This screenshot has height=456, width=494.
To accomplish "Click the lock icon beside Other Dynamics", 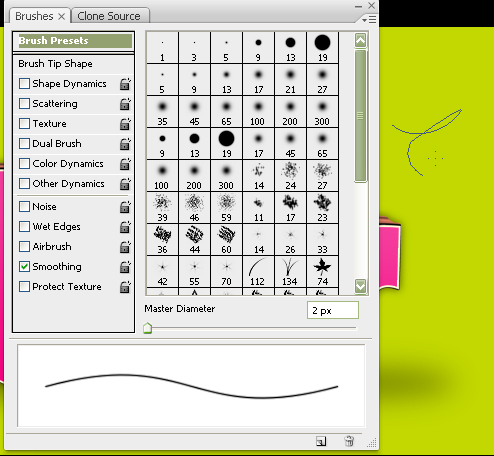I will click(x=125, y=184).
